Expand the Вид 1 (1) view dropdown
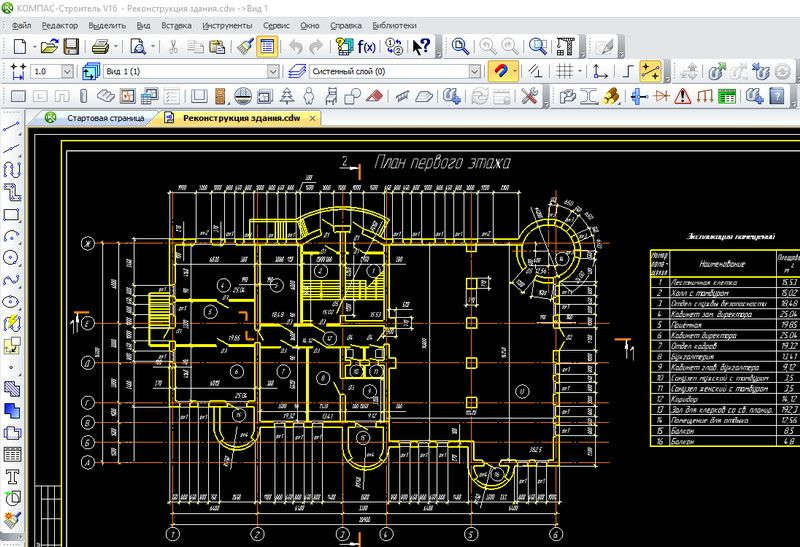800x547 pixels. [x=273, y=71]
